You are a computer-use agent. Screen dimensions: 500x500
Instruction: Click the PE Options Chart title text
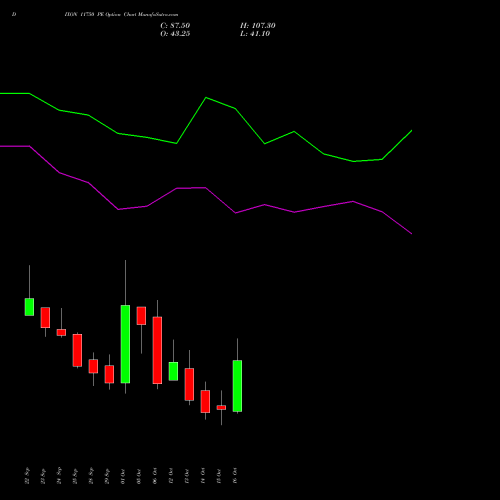tap(121, 15)
